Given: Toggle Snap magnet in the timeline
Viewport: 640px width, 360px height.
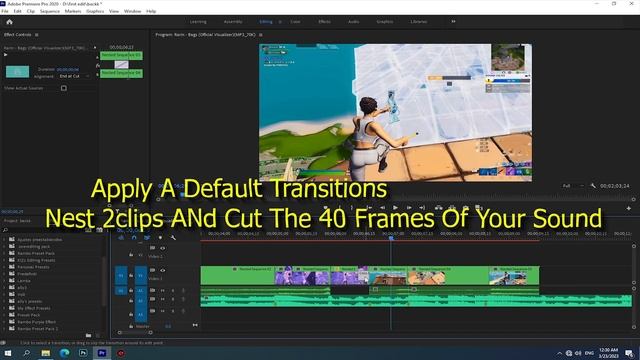Looking at the screenshot, I should point(134,237).
